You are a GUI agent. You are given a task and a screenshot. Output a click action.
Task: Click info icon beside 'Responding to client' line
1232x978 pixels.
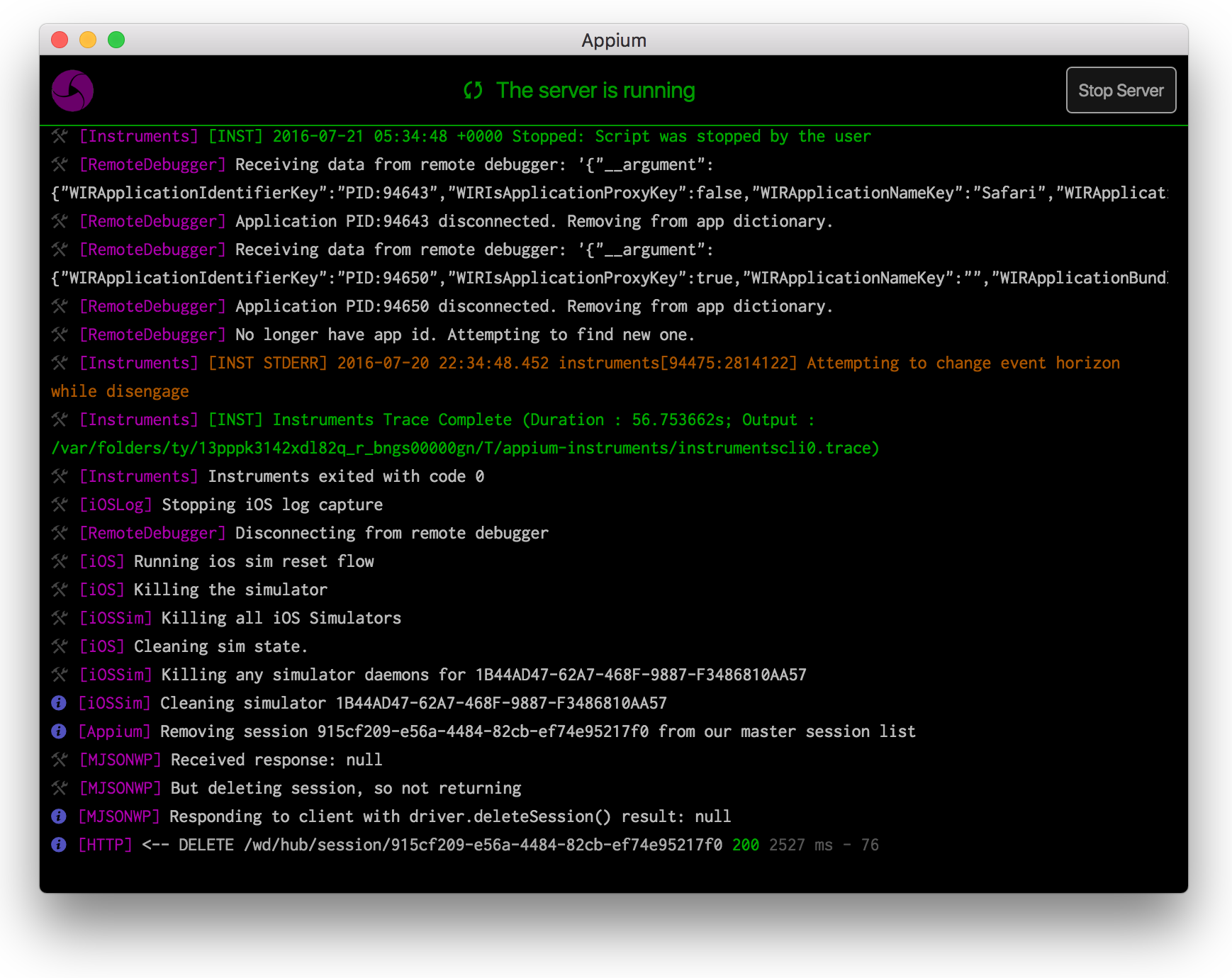[59, 816]
